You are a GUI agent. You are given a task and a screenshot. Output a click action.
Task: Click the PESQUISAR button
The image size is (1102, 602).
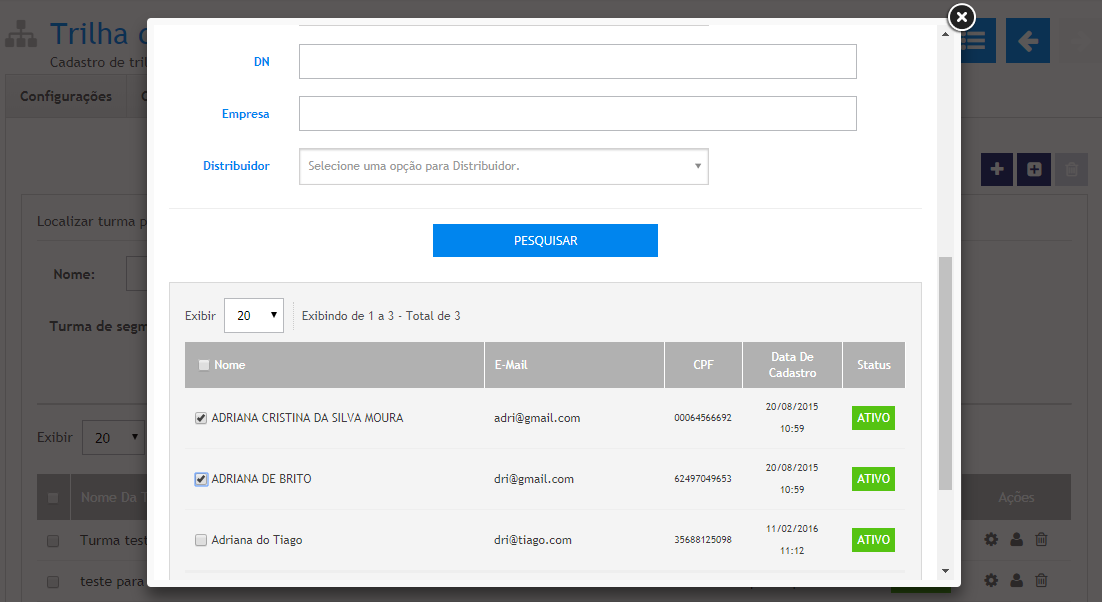point(545,241)
